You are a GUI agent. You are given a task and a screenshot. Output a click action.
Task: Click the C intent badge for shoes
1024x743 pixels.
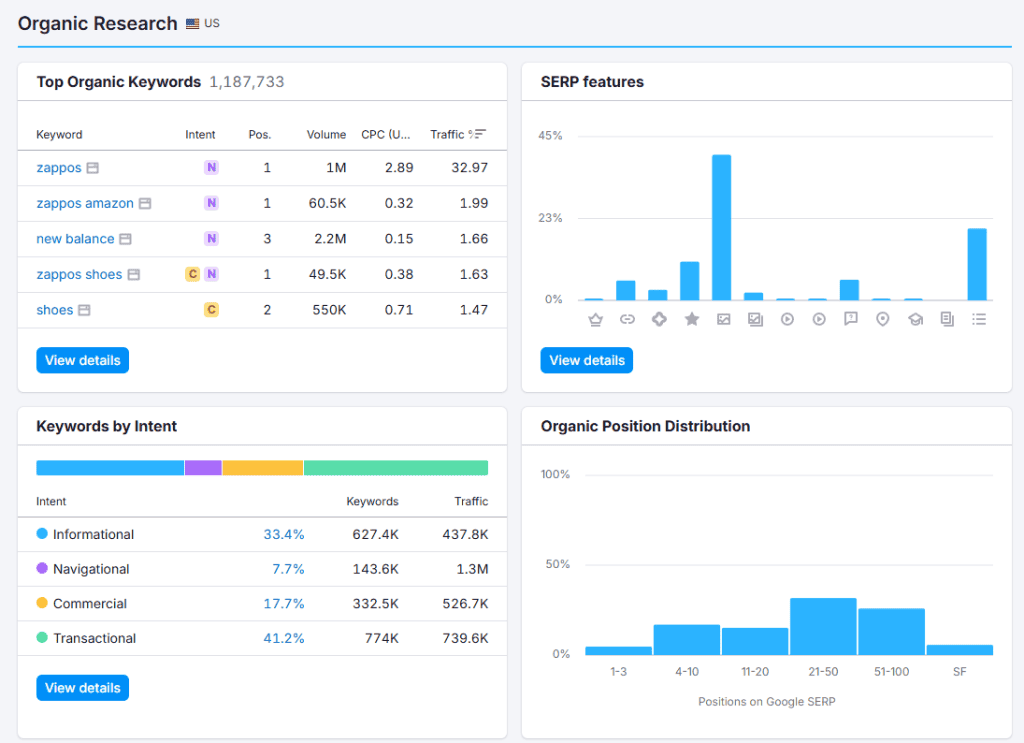(211, 309)
